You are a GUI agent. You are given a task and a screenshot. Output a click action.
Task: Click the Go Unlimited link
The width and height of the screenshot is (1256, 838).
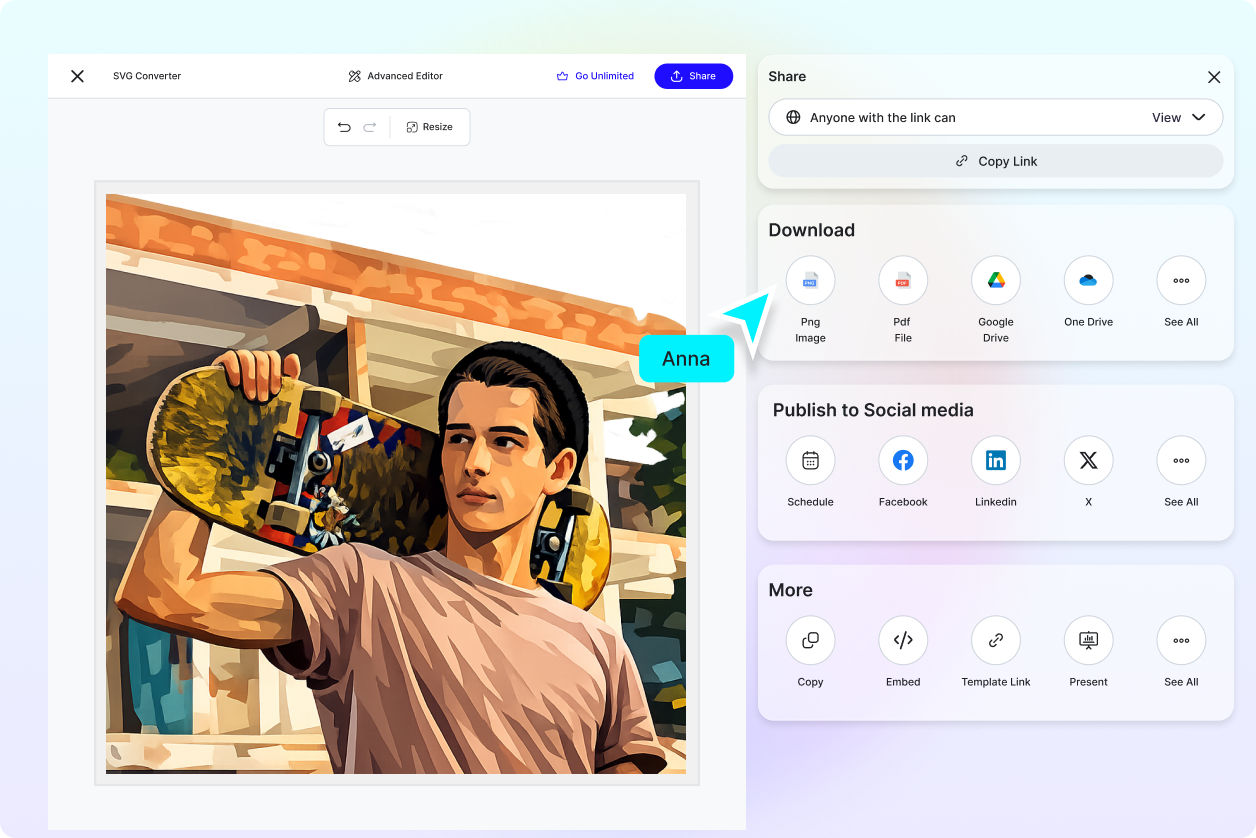(595, 75)
